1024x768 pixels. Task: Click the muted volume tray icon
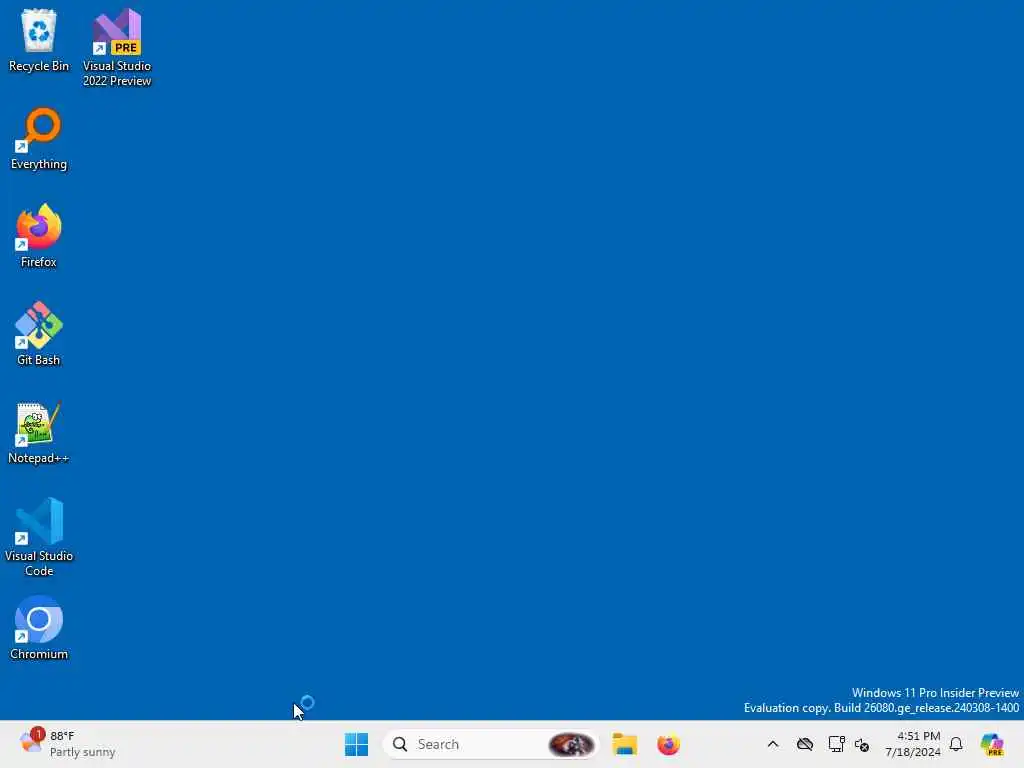[x=862, y=744]
